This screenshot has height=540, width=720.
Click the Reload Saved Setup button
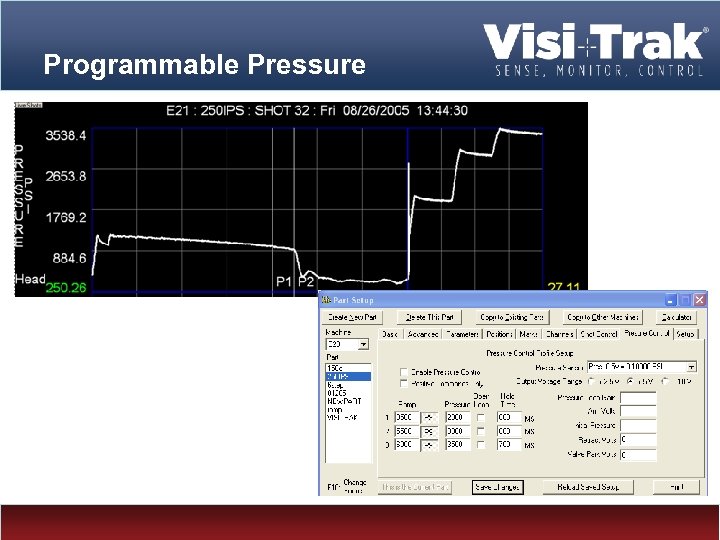[588, 487]
